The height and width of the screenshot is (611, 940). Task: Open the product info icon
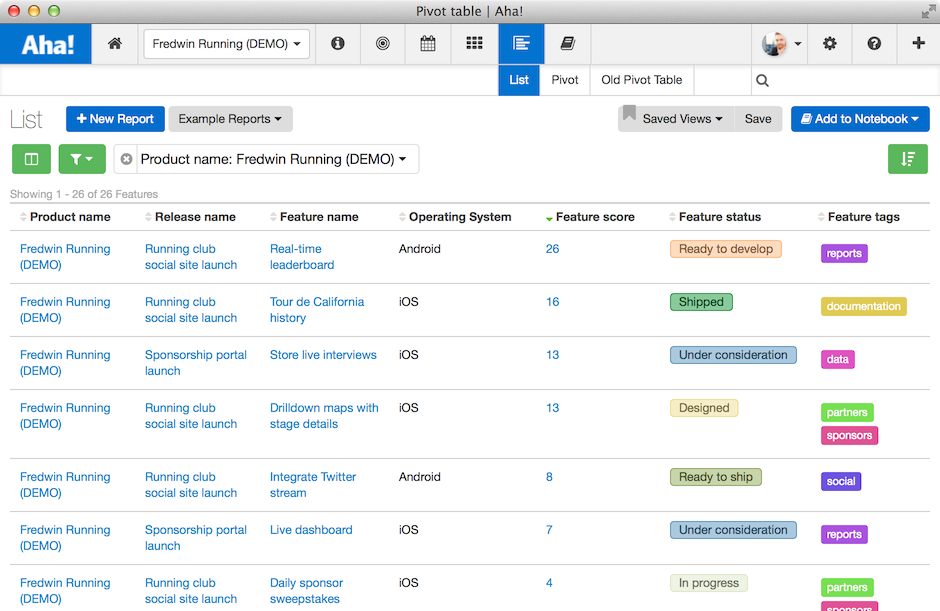tap(338, 44)
